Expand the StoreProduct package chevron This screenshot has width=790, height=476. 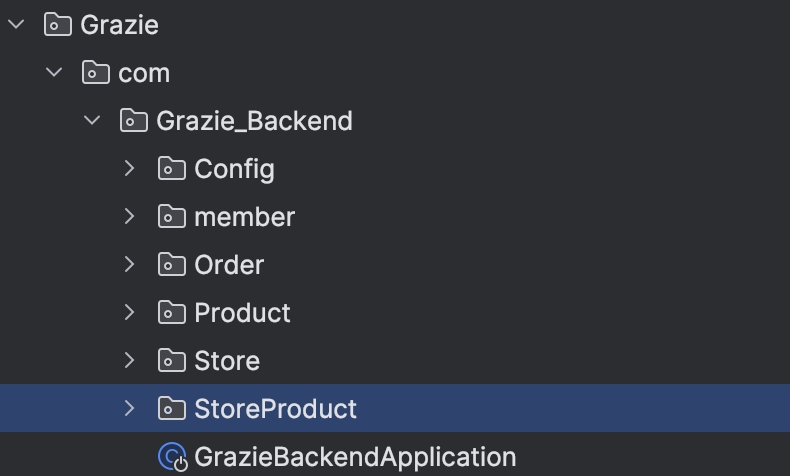pos(129,409)
